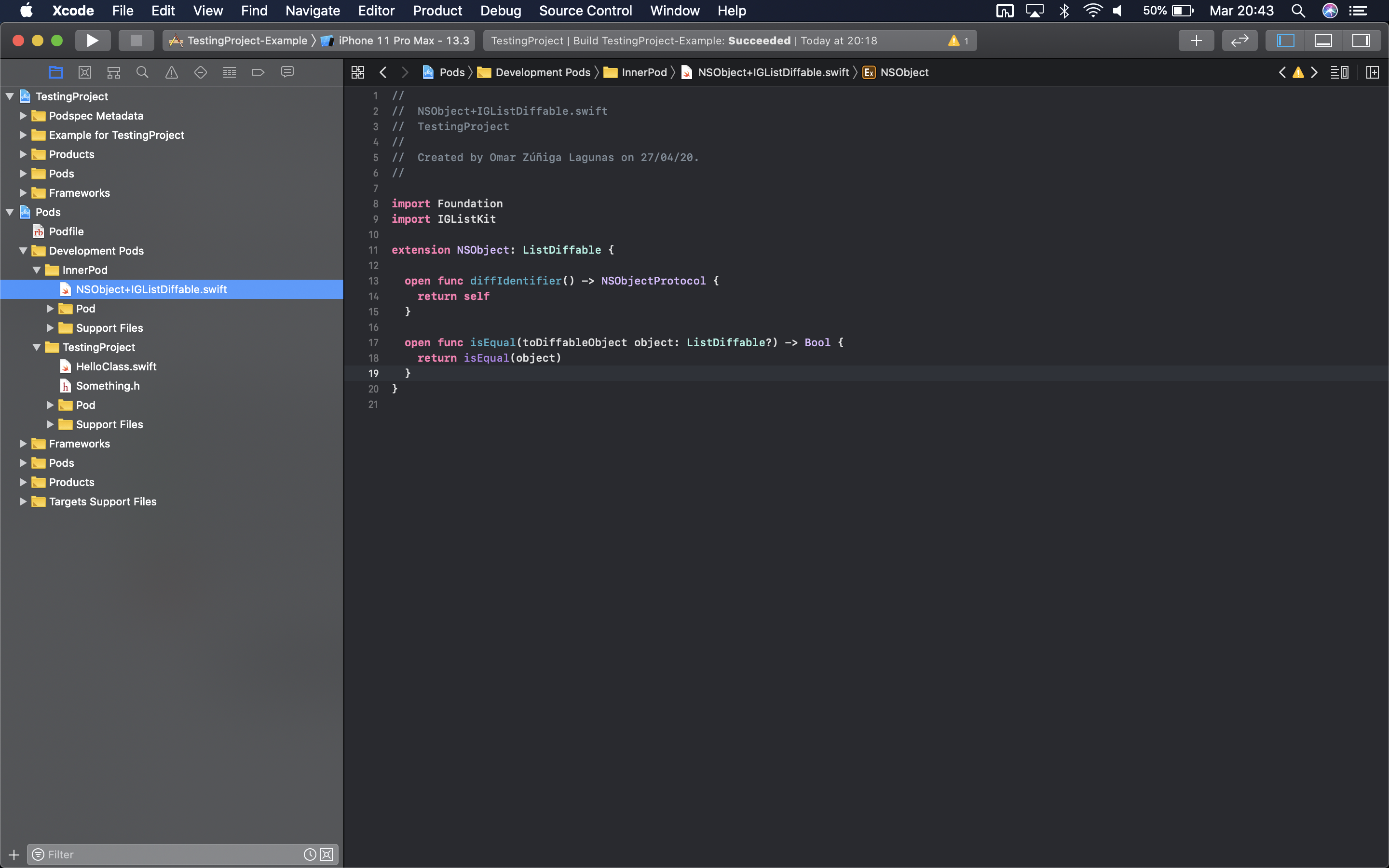Toggle the debug area panel
This screenshot has width=1389, height=868.
[x=1323, y=41]
